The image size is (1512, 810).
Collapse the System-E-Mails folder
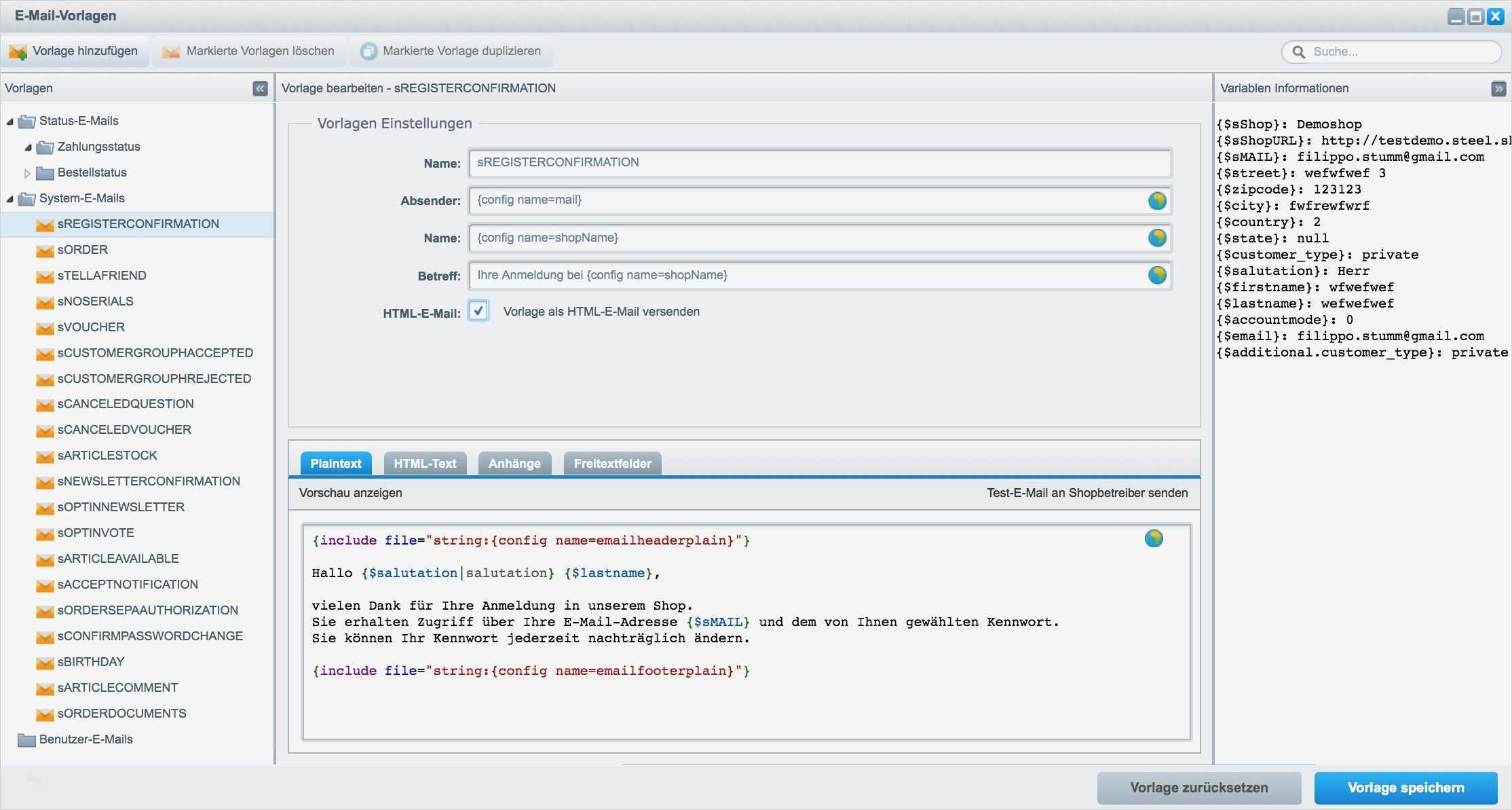(10, 199)
